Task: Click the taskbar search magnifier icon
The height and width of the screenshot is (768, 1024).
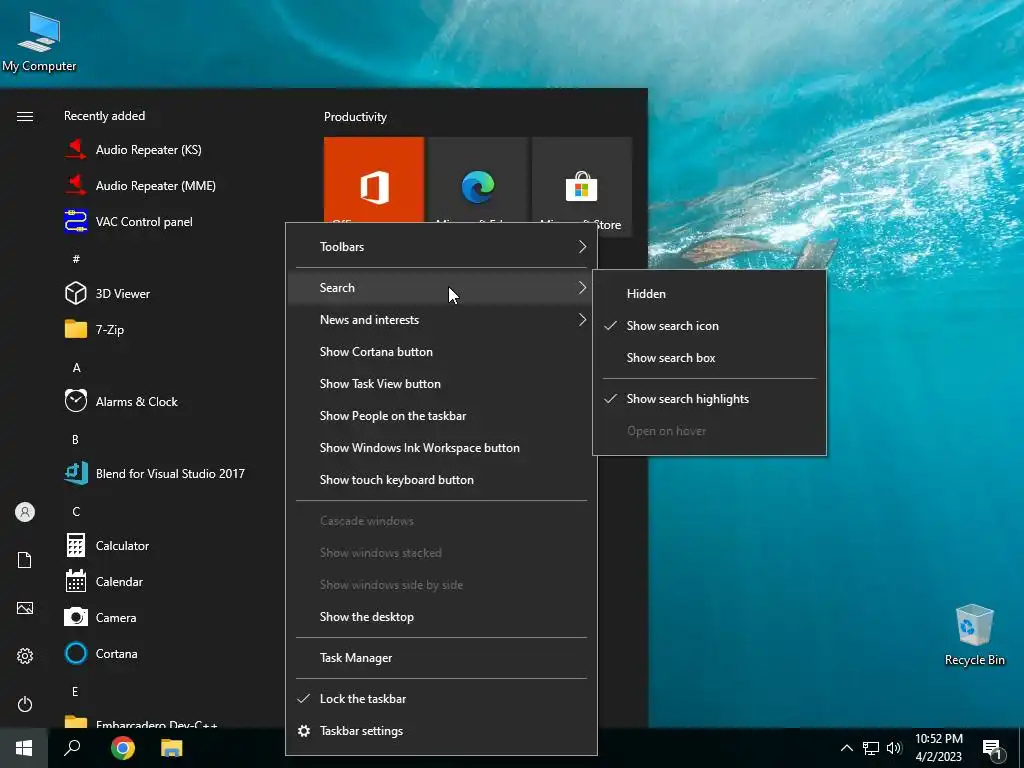Action: (72, 748)
